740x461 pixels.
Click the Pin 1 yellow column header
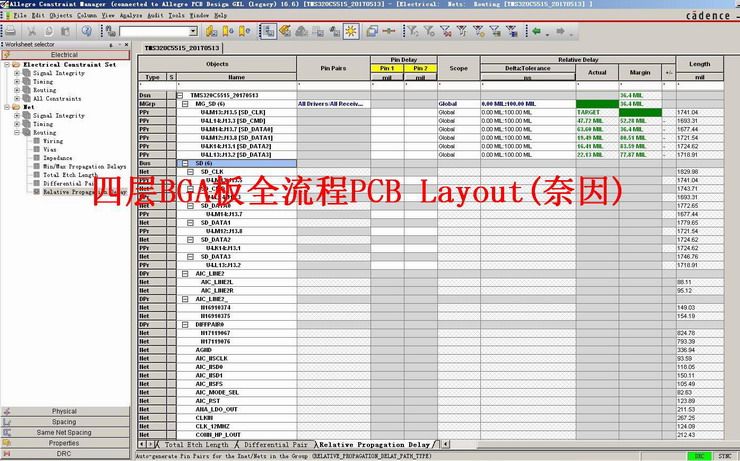[x=387, y=68]
